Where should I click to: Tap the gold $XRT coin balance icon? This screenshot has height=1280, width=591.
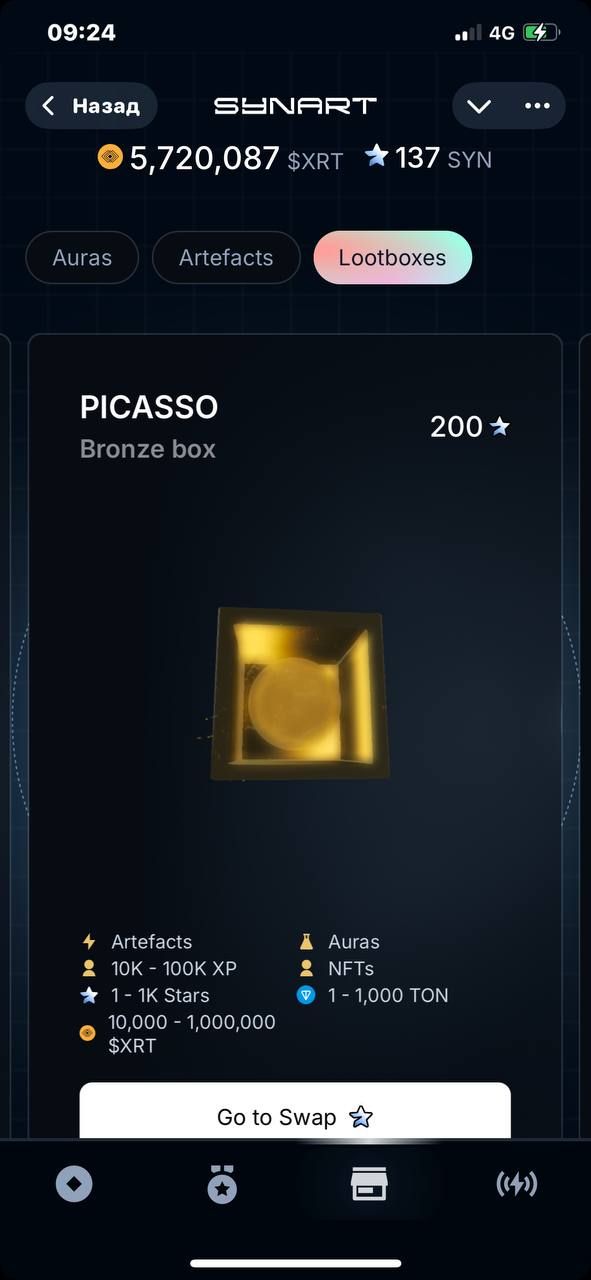point(109,157)
